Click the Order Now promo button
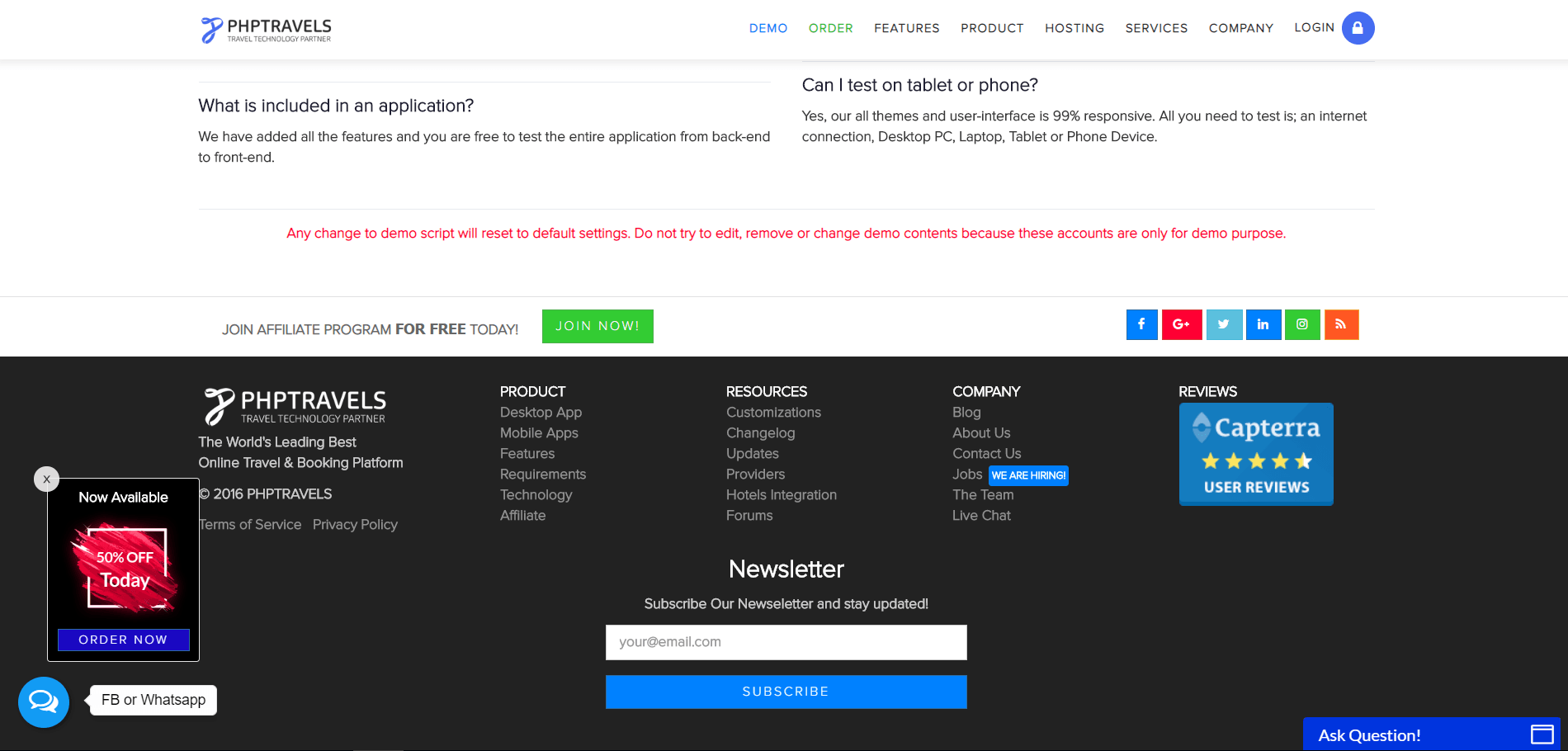Viewport: 1568px width, 751px height. coord(123,640)
